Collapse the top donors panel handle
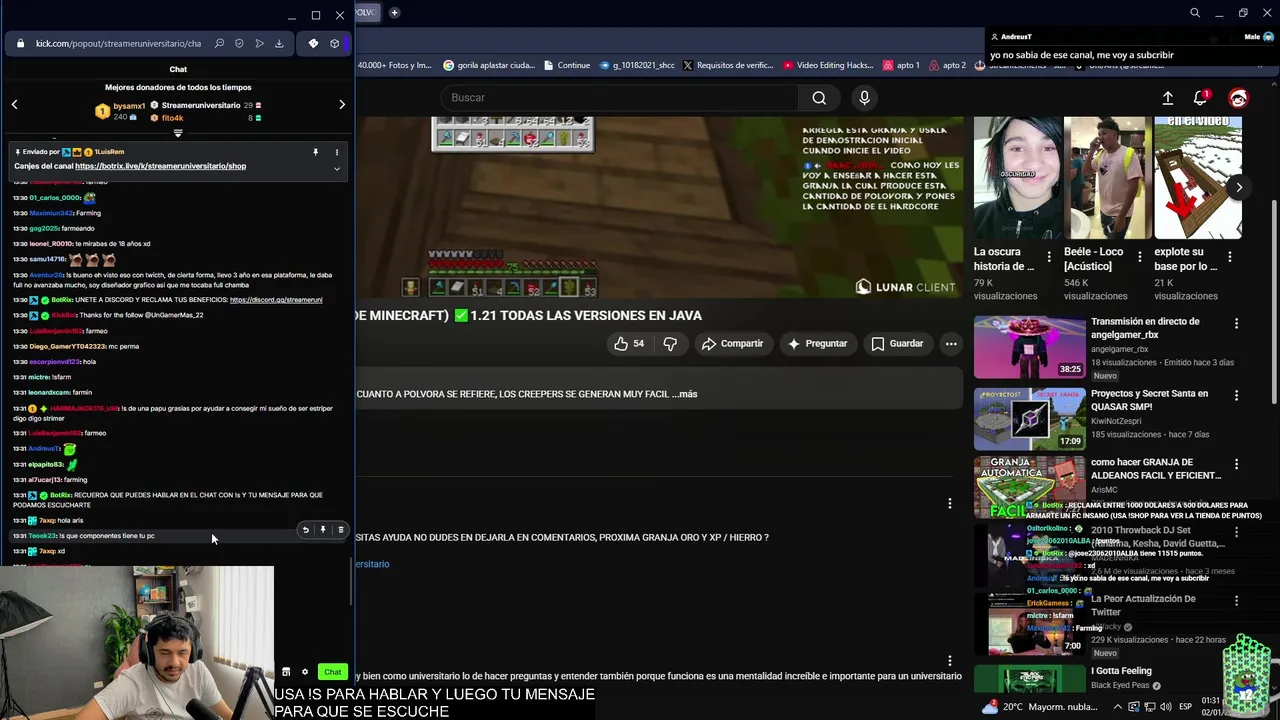Viewport: 1280px width, 720px height. [x=178, y=133]
